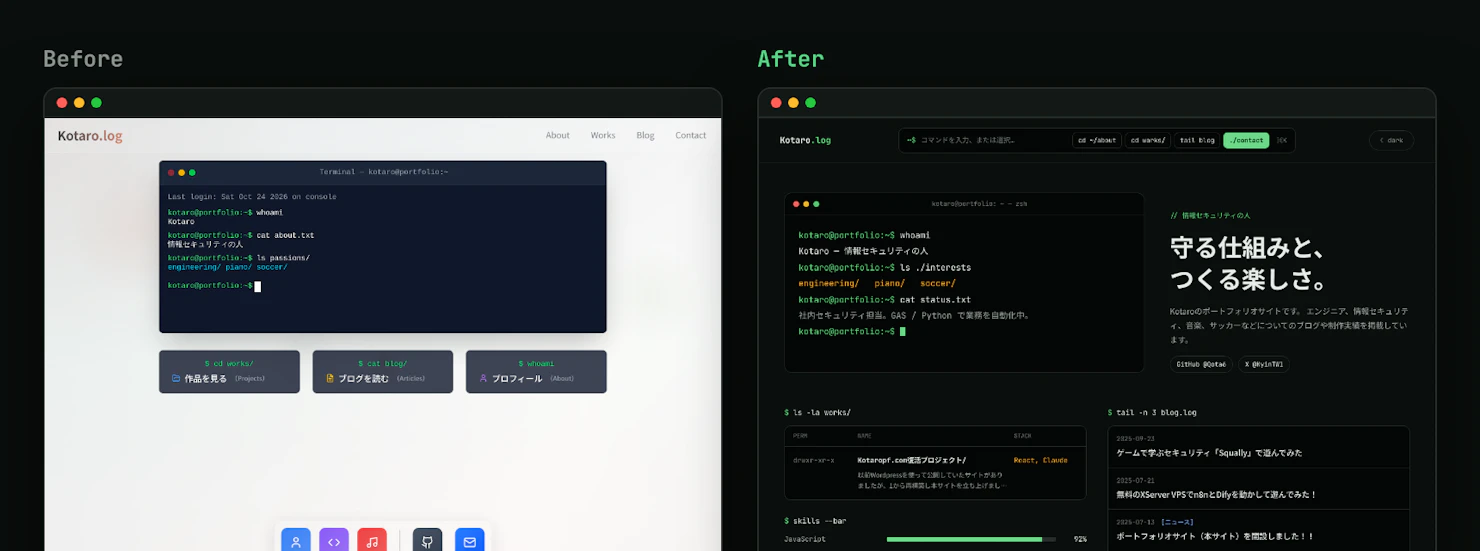Click the 'cd ~/about' command chip
Viewport: 1480px width, 551px height.
[1097, 140]
